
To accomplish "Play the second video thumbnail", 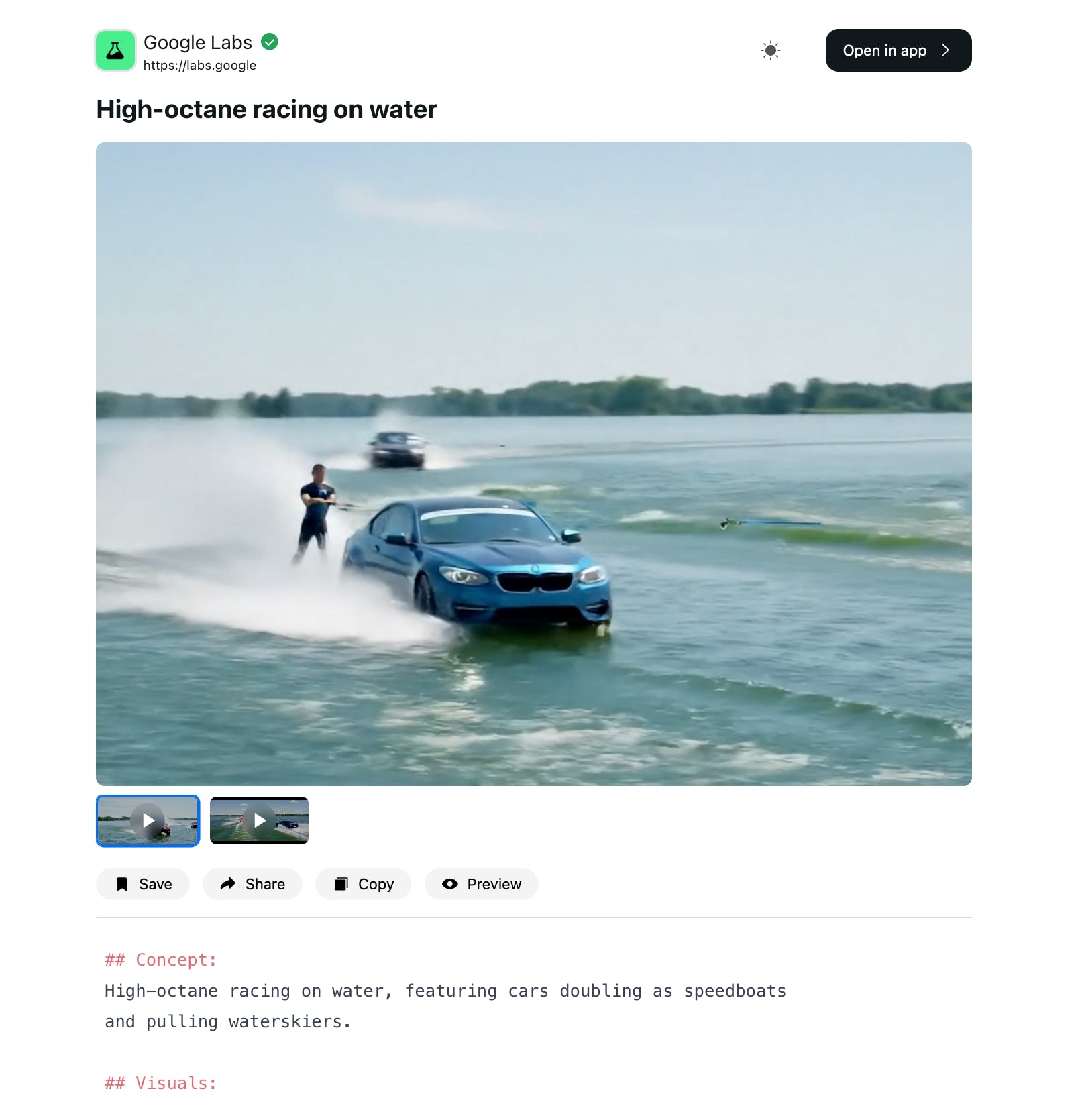I will pos(259,820).
